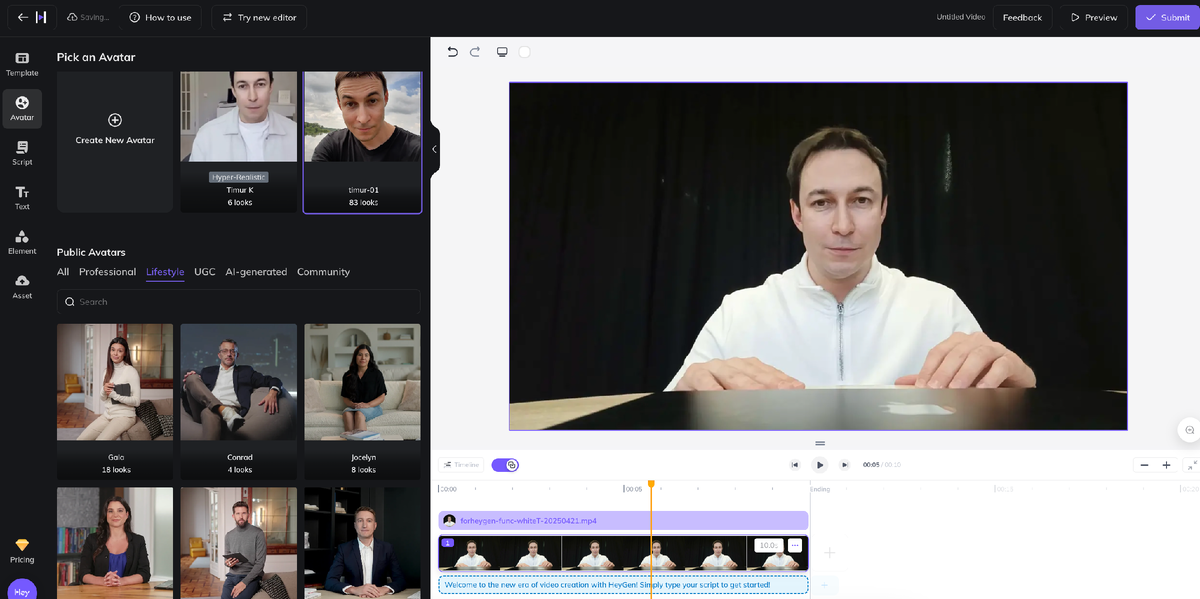Open the Text sidebar panel
Viewport: 1200px width, 599px height.
(22, 198)
